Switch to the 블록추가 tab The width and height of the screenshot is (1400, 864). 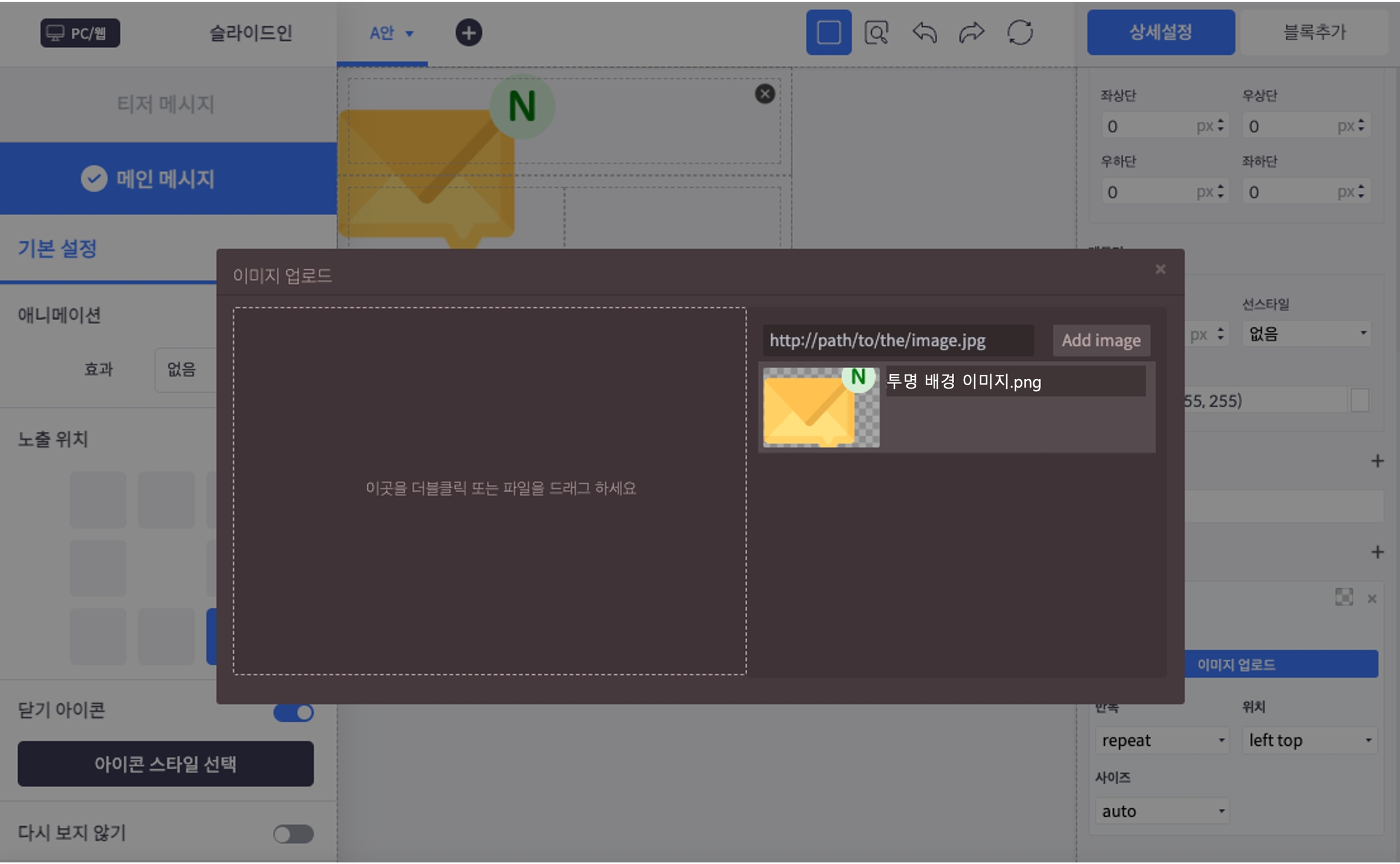(1314, 33)
